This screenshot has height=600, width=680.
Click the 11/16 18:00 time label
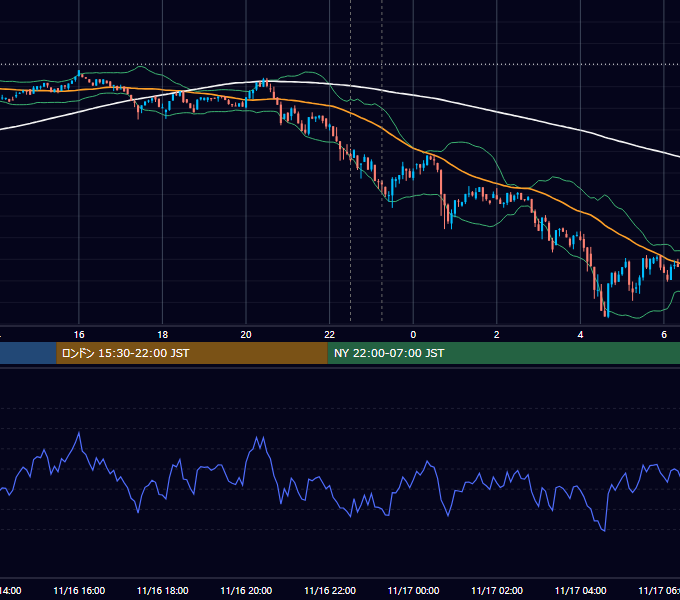[x=163, y=590]
